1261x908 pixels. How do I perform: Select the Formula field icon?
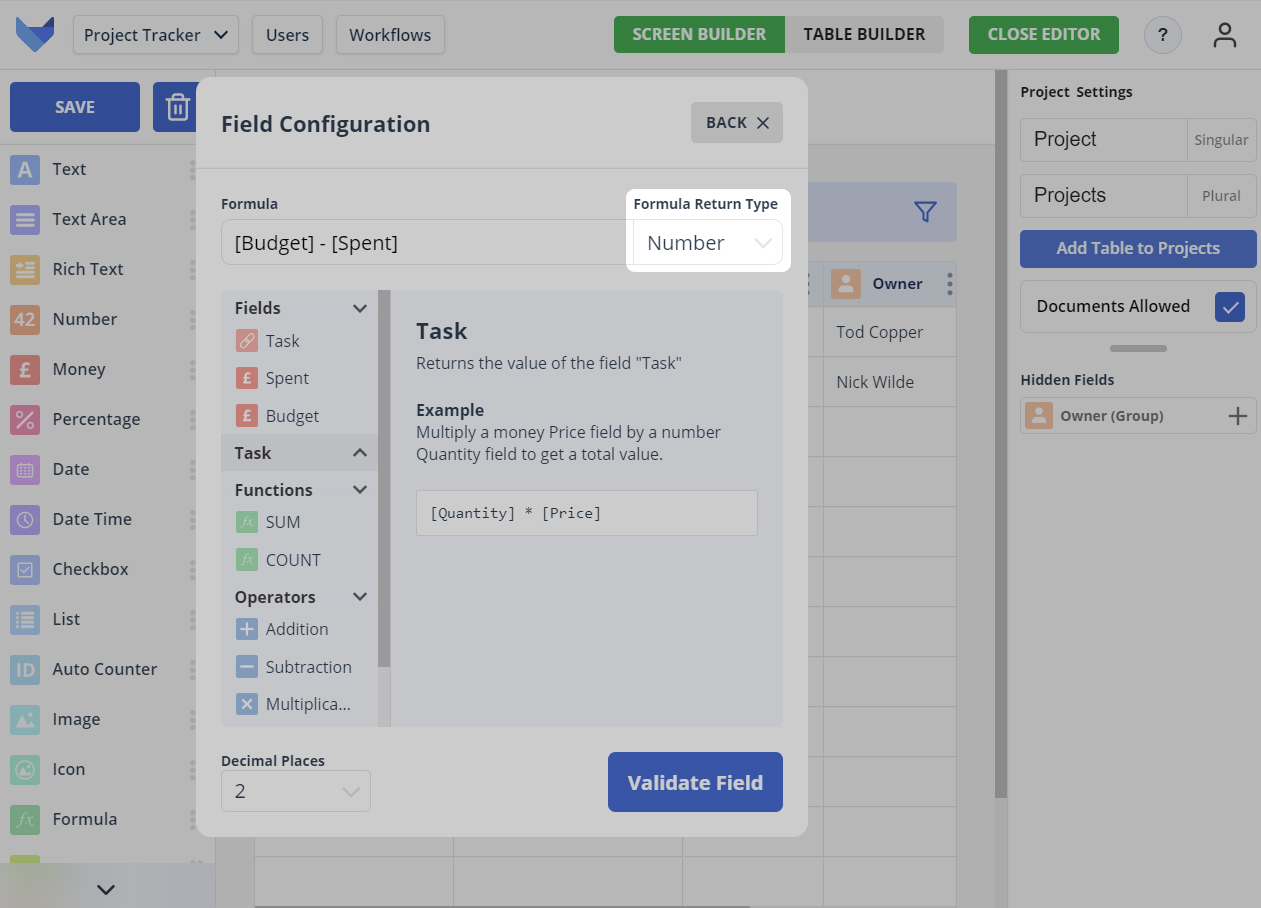25,819
